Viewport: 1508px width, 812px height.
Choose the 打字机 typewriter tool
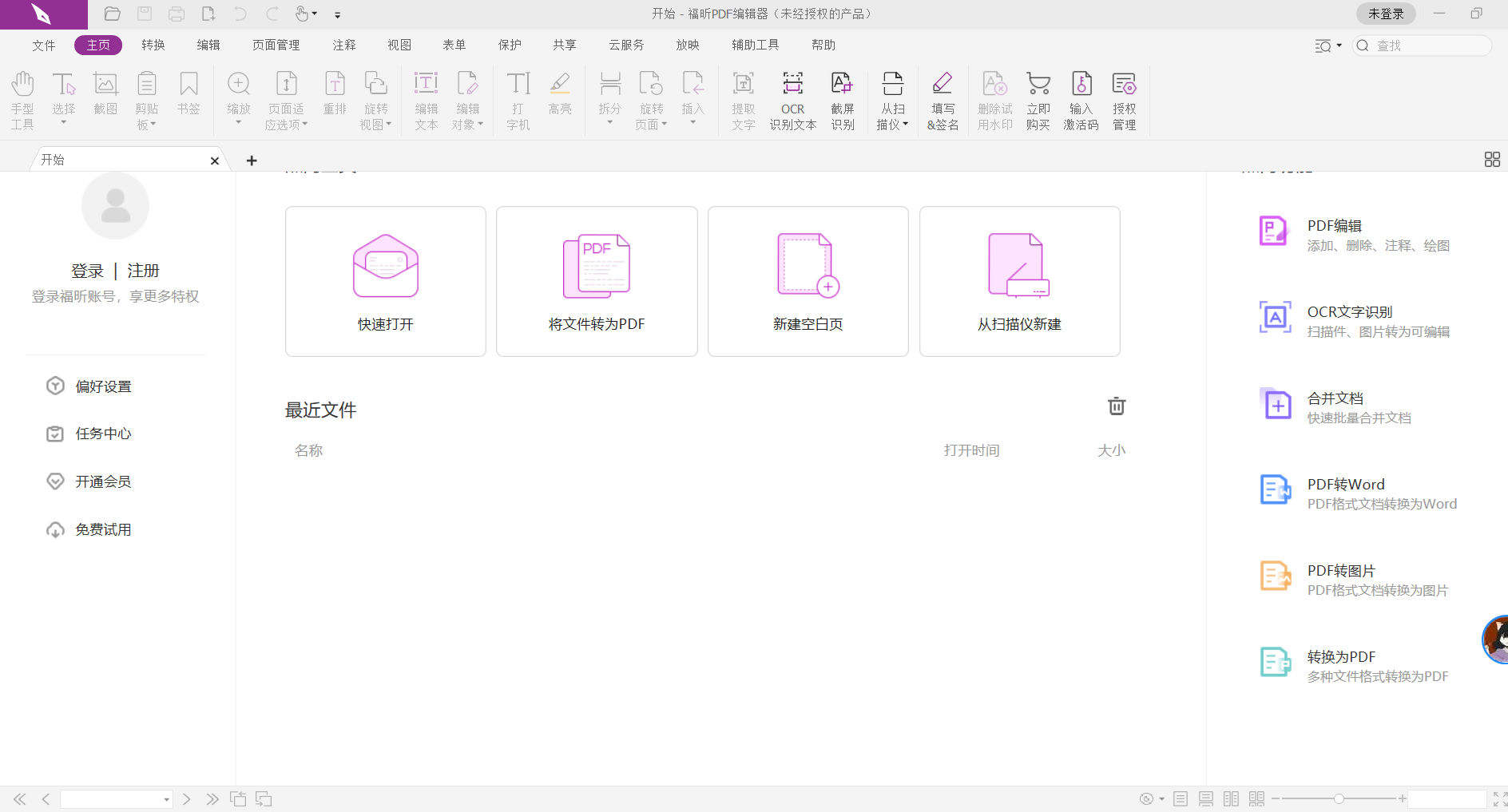518,101
